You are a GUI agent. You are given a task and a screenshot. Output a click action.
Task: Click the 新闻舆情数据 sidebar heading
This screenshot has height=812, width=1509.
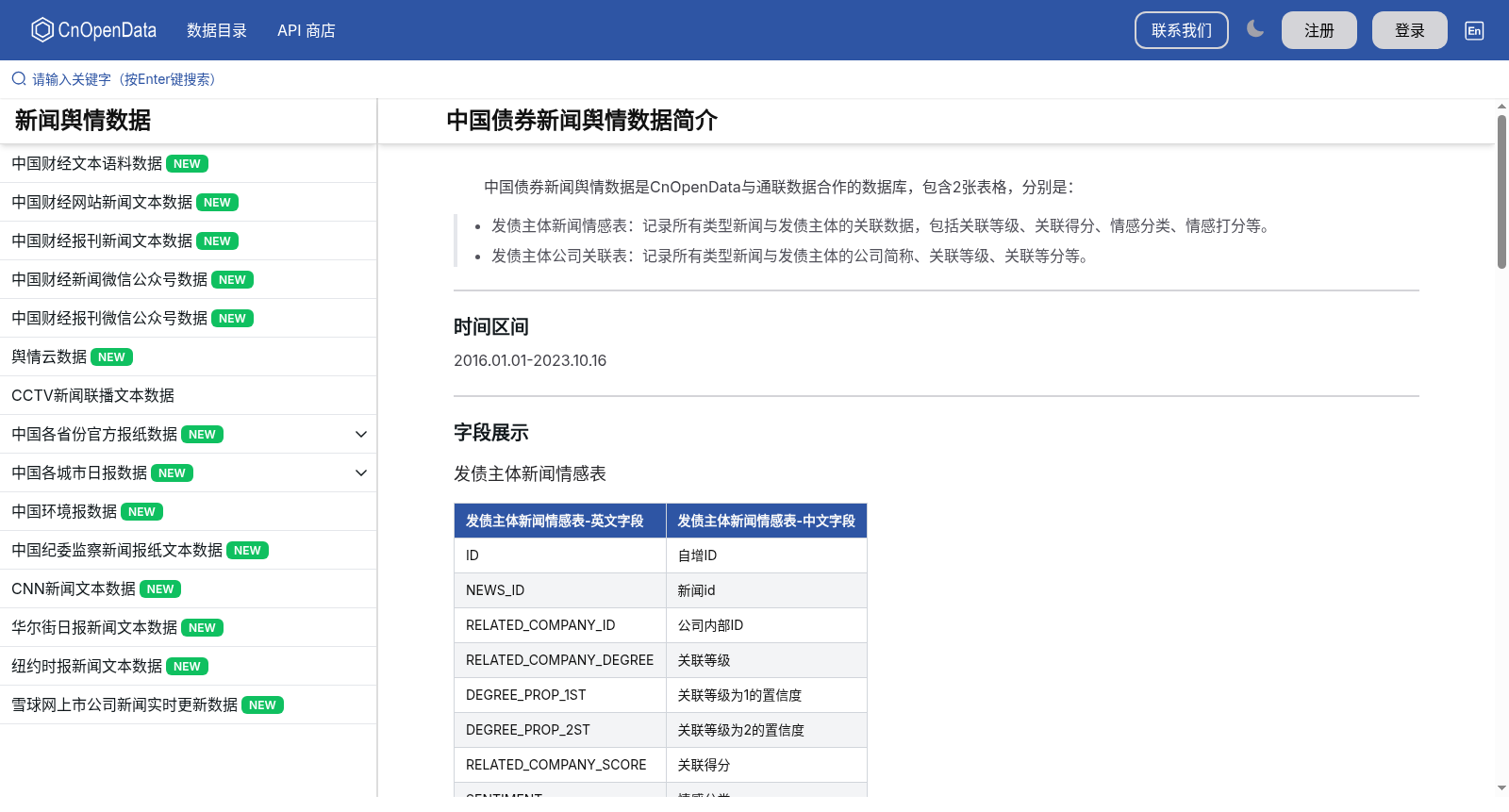coord(83,121)
